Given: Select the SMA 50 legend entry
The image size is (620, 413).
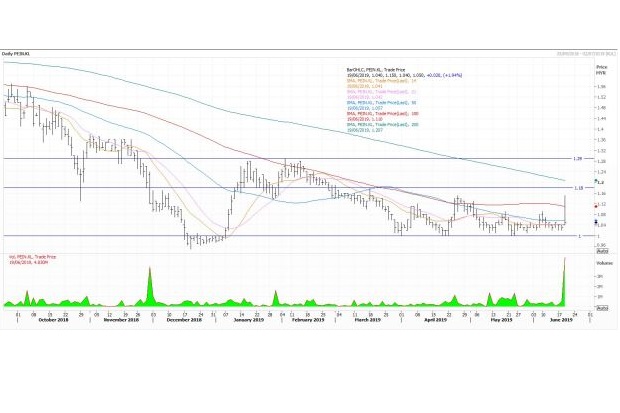Looking at the screenshot, I should click(382, 102).
